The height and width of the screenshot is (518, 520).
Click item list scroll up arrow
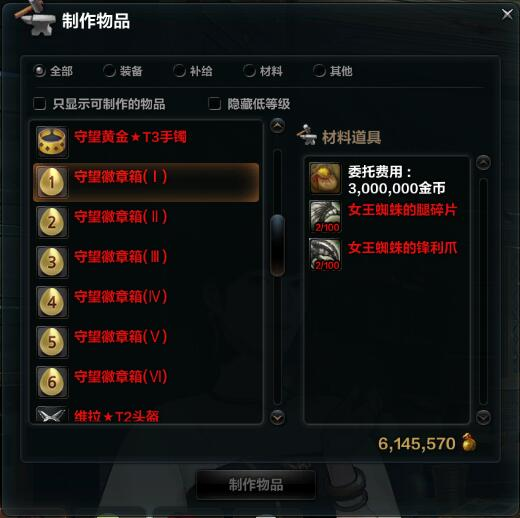tap(277, 126)
